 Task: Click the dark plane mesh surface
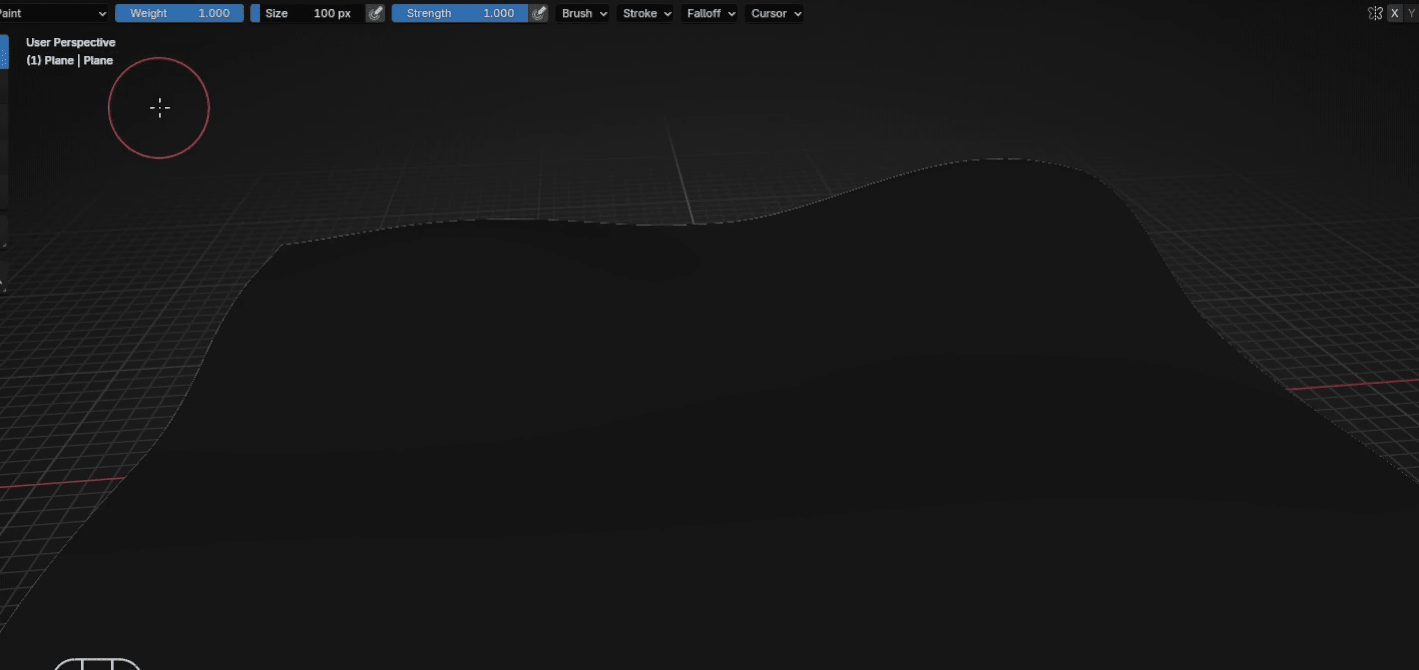pos(700,400)
